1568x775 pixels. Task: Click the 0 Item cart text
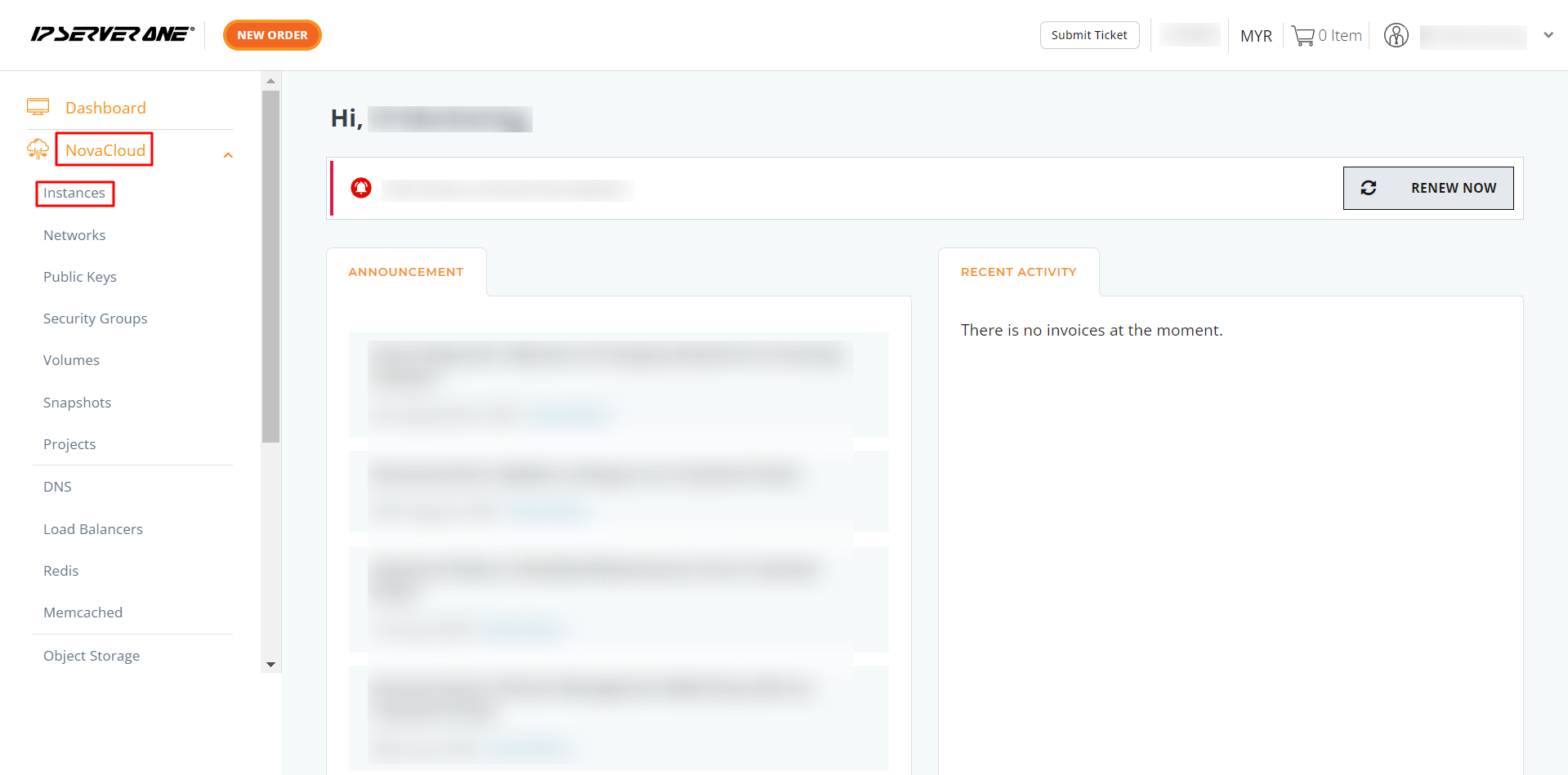point(1340,36)
